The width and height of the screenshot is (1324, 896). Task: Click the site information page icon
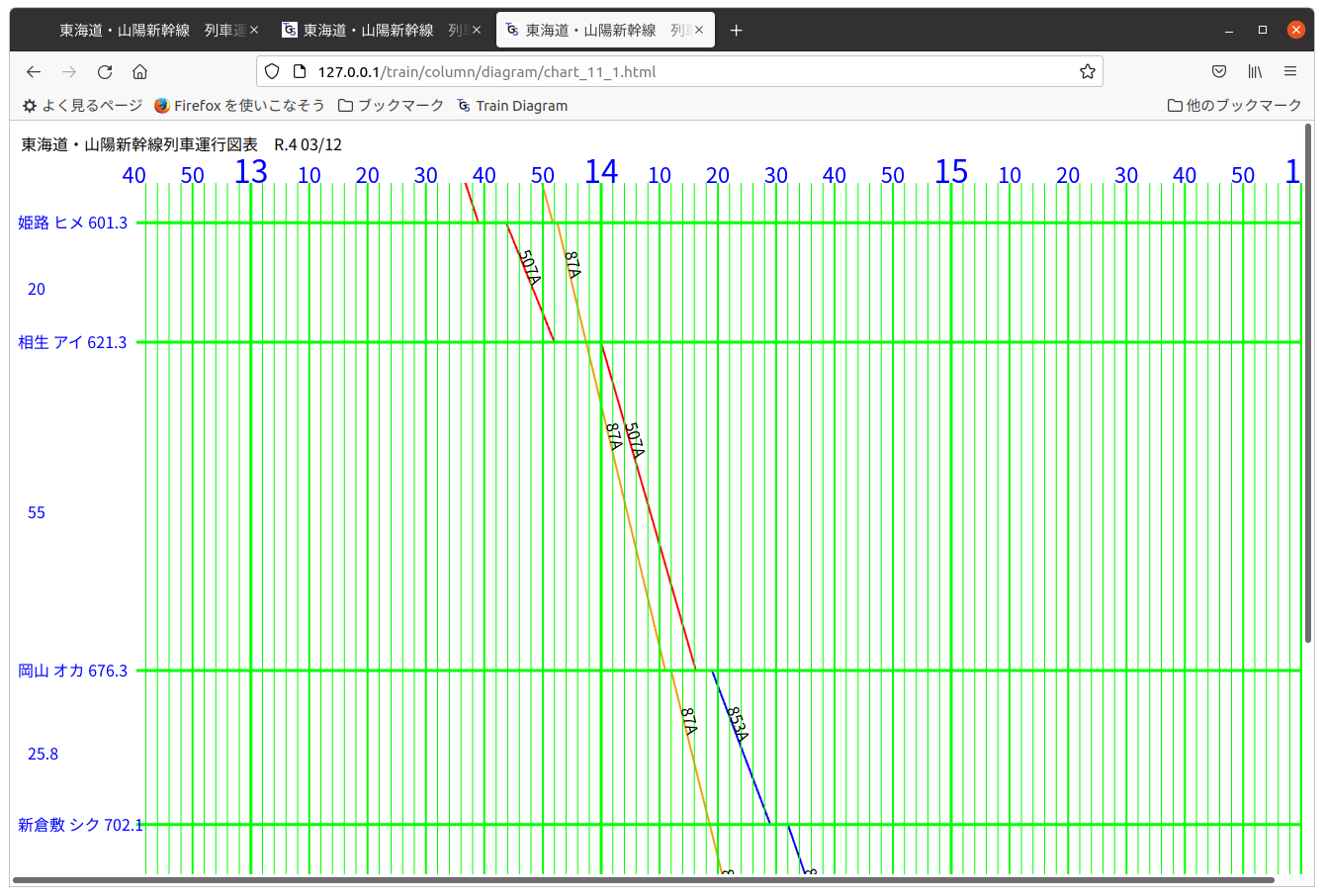click(300, 71)
